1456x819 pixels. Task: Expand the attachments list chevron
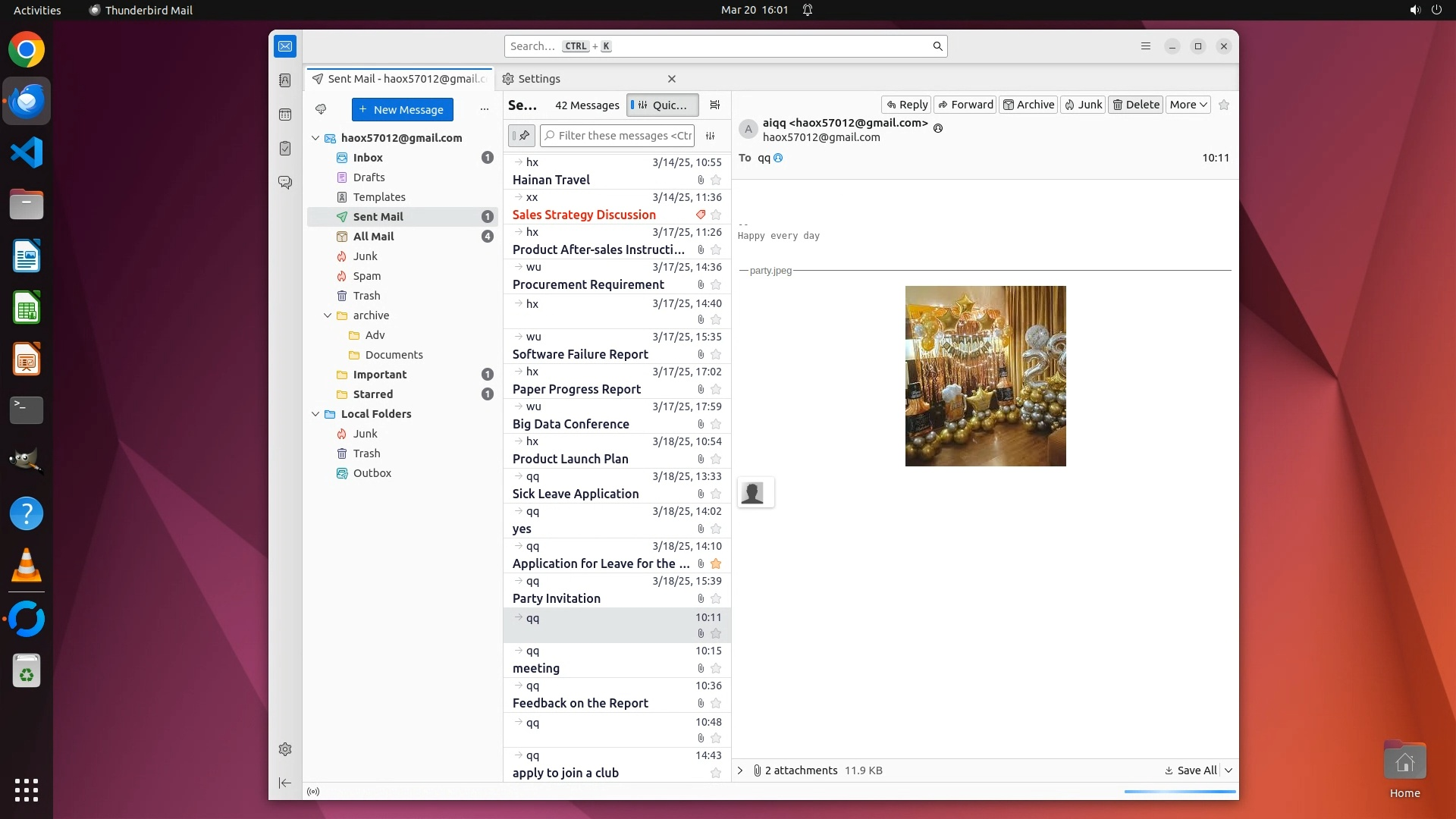pyautogui.click(x=741, y=770)
